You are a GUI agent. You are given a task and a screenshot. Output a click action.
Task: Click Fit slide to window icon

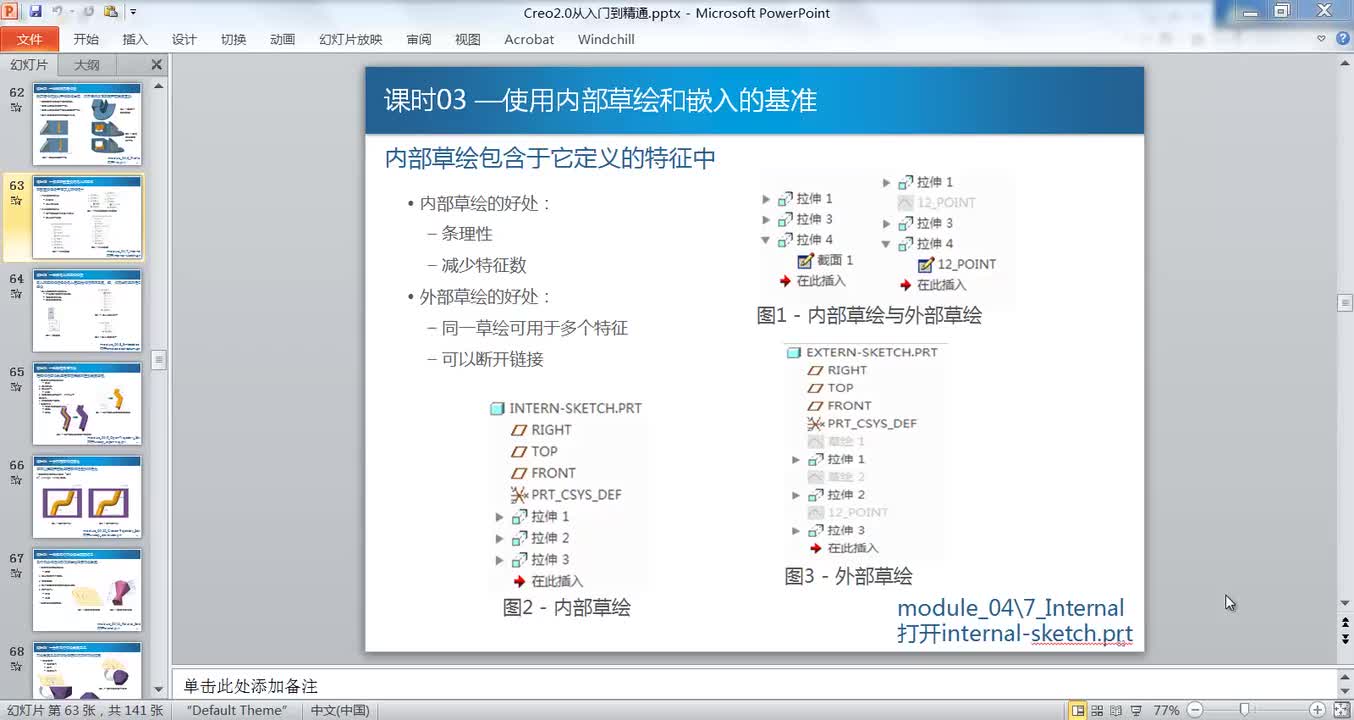1342,710
